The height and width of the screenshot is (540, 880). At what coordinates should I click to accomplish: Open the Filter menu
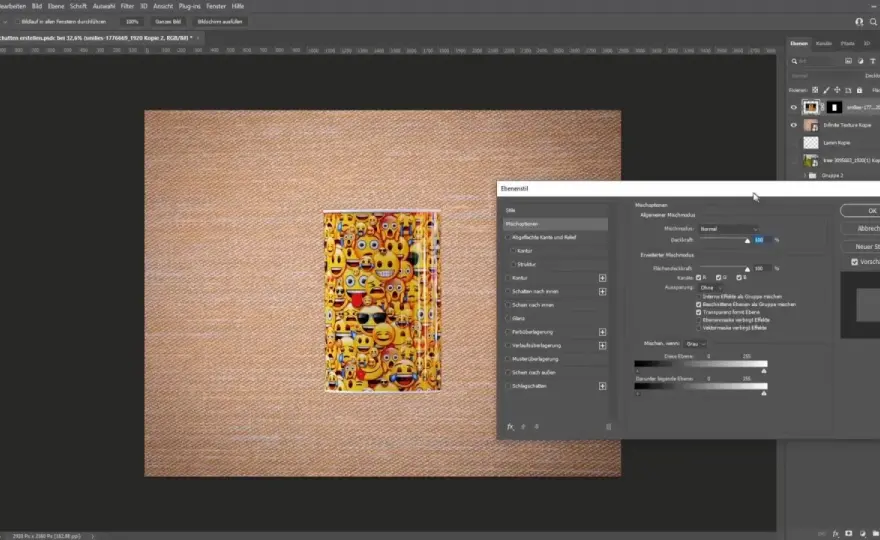(x=127, y=6)
